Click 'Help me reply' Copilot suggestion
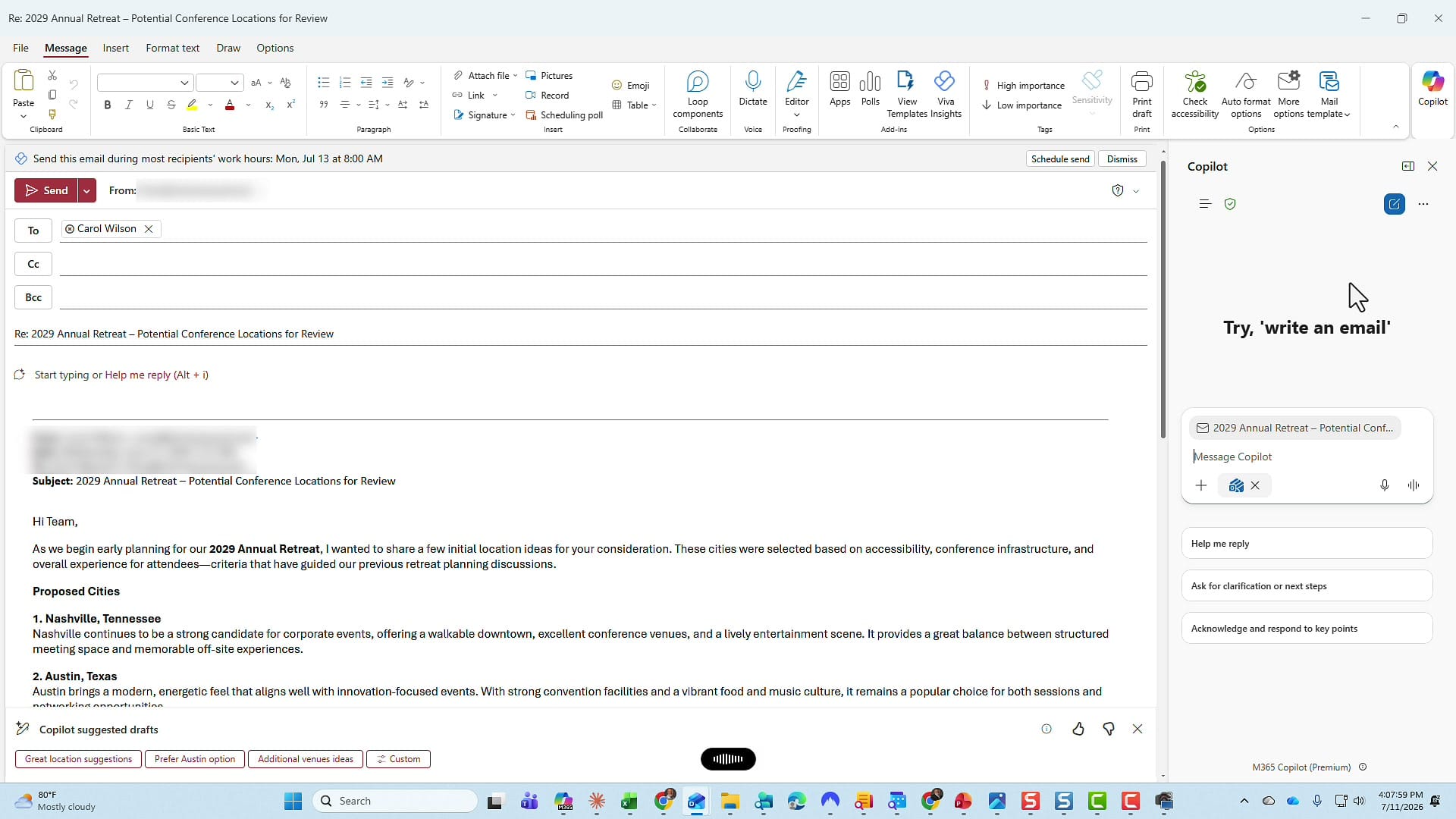Screen dimensions: 1456x819 coord(1307,544)
